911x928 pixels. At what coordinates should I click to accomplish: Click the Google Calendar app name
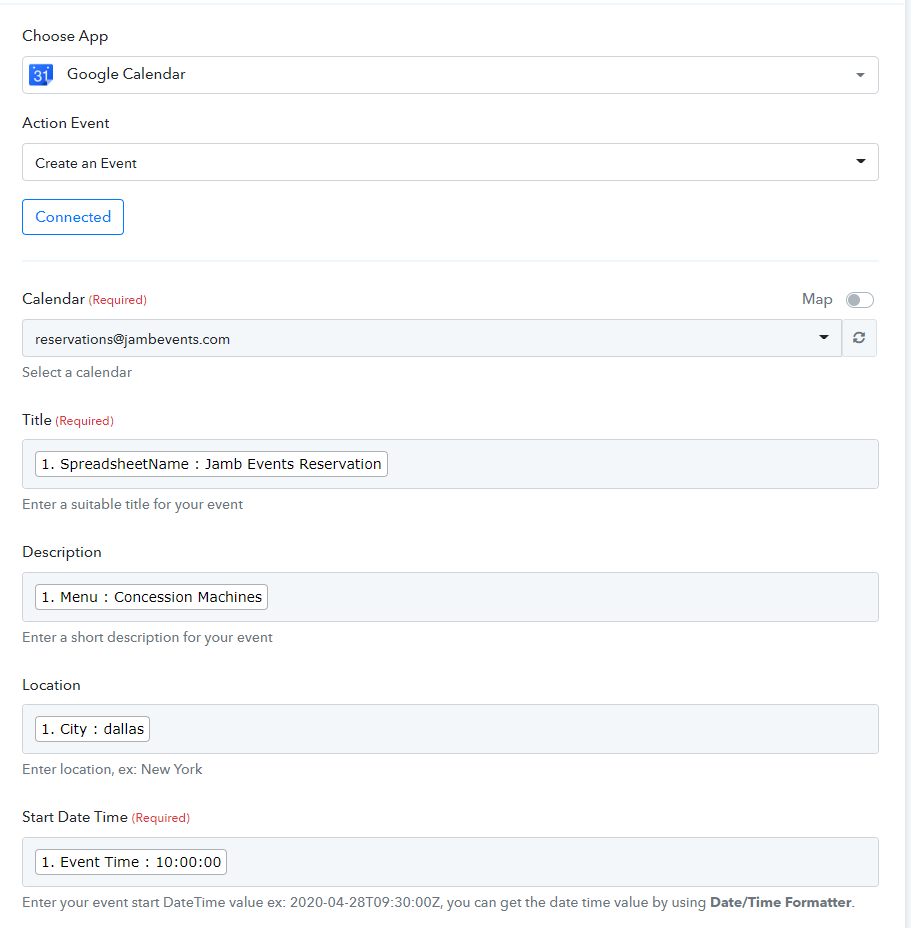pyautogui.click(x=126, y=75)
